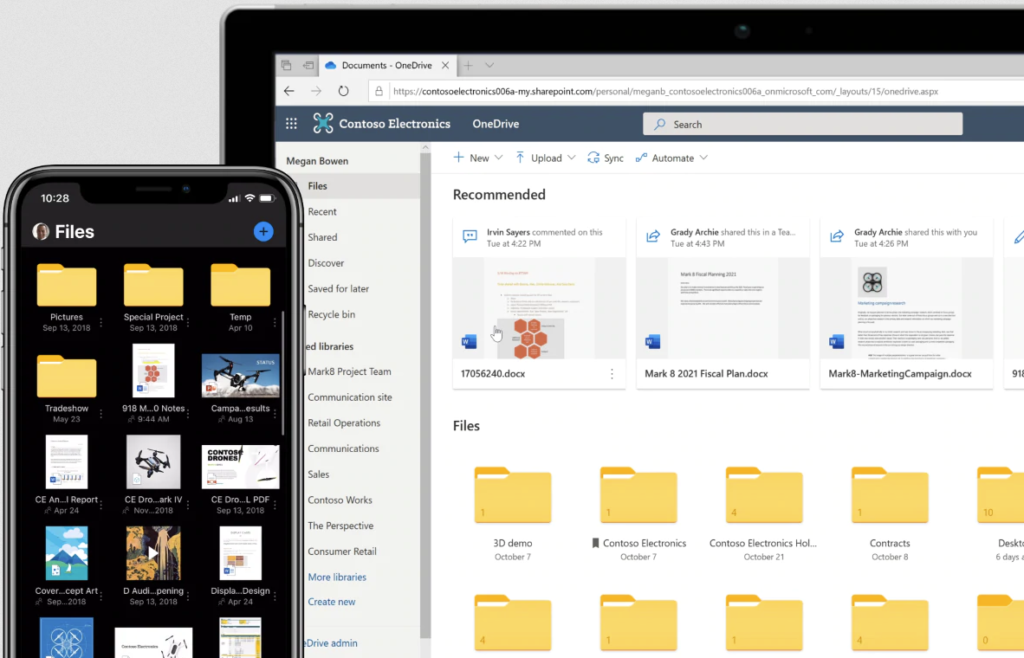Select Shared in the left navigation

point(323,237)
